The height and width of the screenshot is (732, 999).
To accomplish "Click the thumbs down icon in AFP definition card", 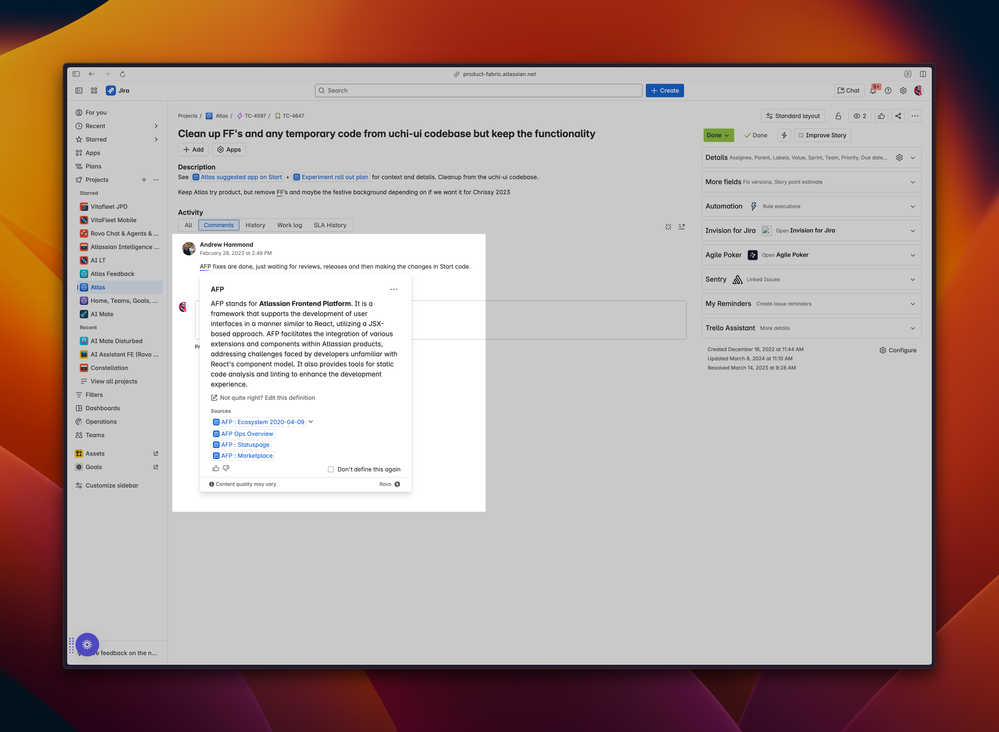I will pos(226,468).
